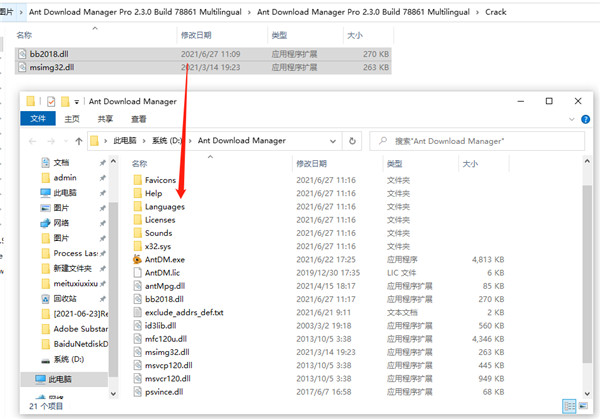Switch to the 主页 ribbon tab
The height and width of the screenshot is (419, 600).
[x=72, y=119]
